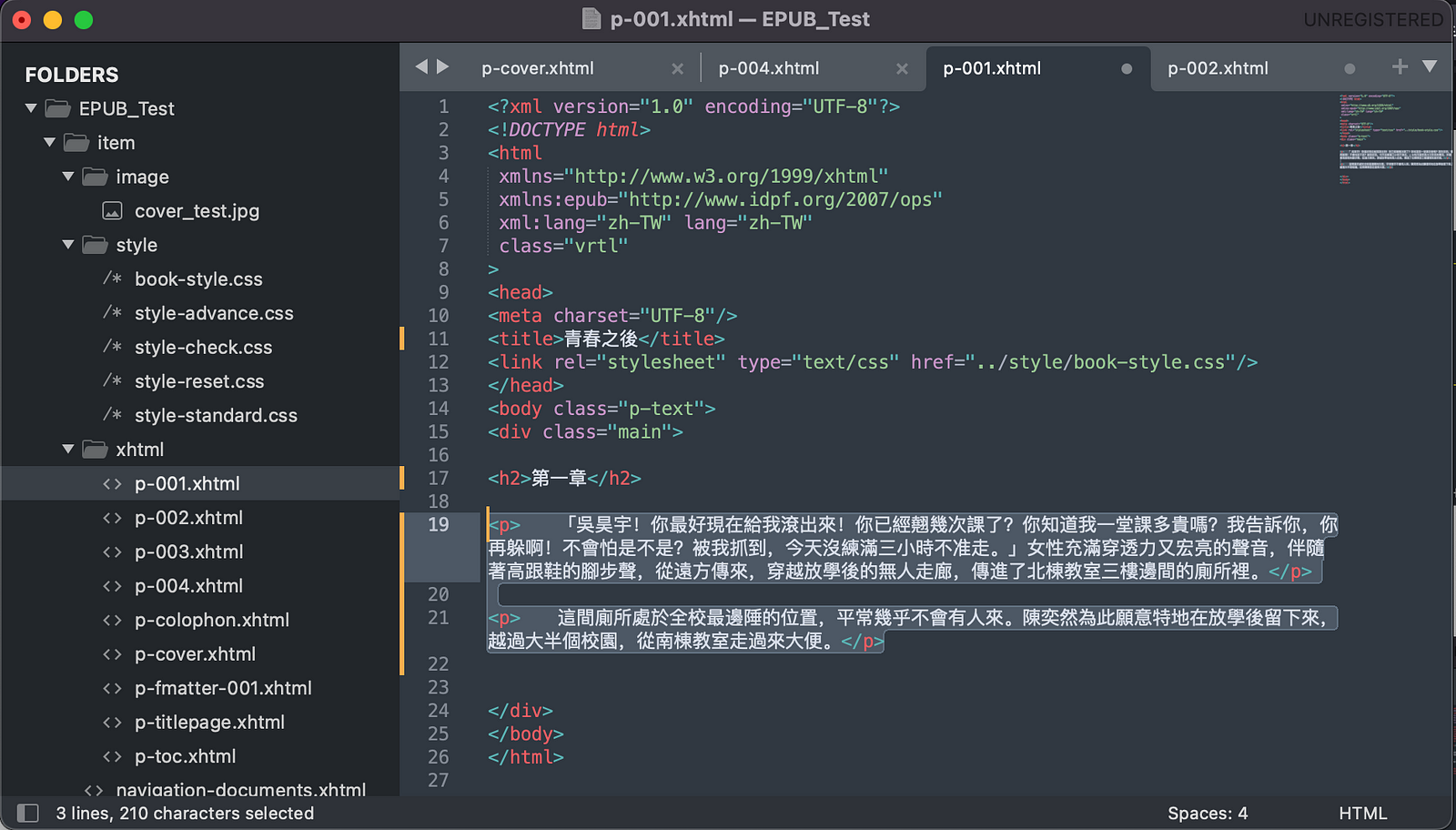Close the p-cover.xhtml tab
The width and height of the screenshot is (1456, 830).
tap(677, 69)
